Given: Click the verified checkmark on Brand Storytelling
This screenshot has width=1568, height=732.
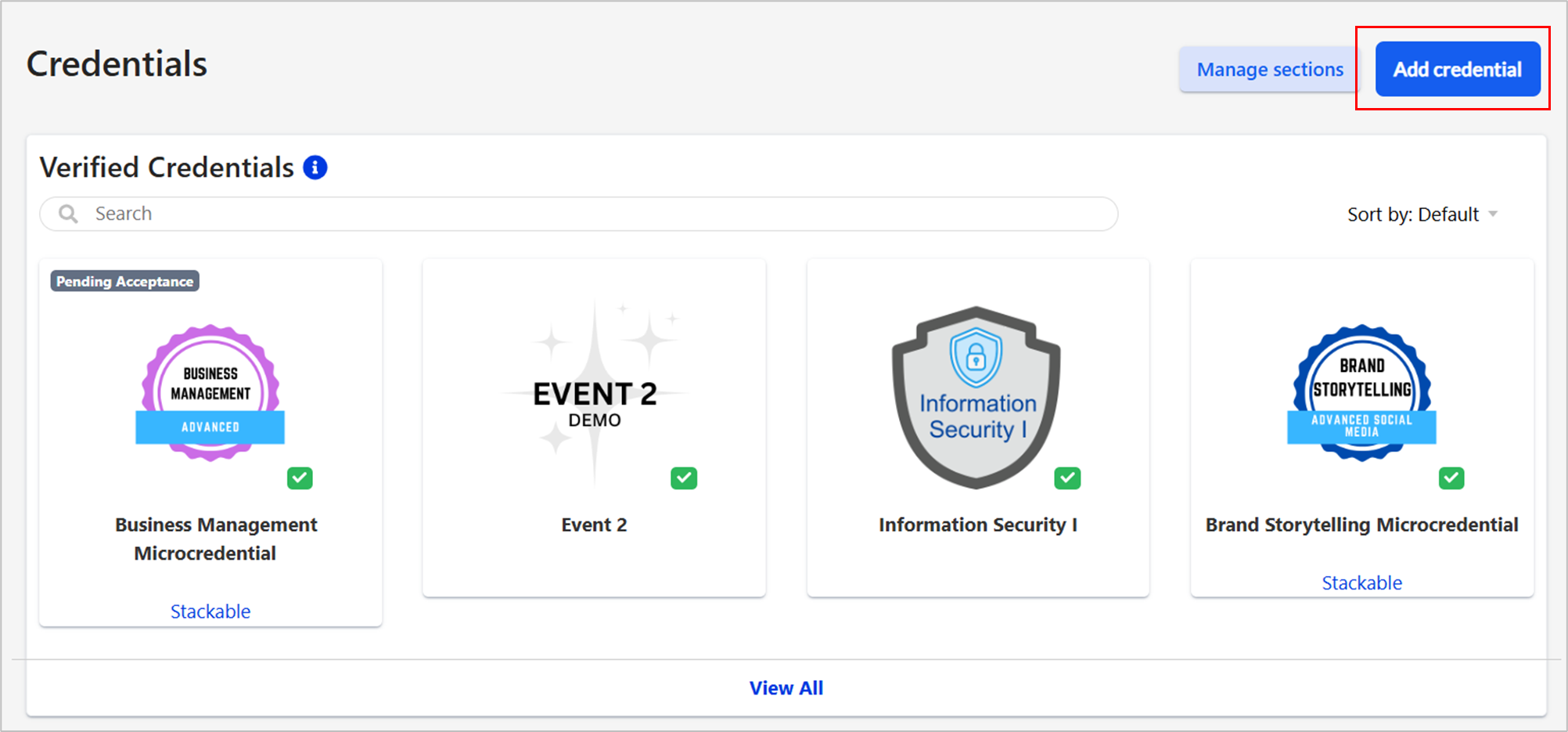Looking at the screenshot, I should point(1451,478).
